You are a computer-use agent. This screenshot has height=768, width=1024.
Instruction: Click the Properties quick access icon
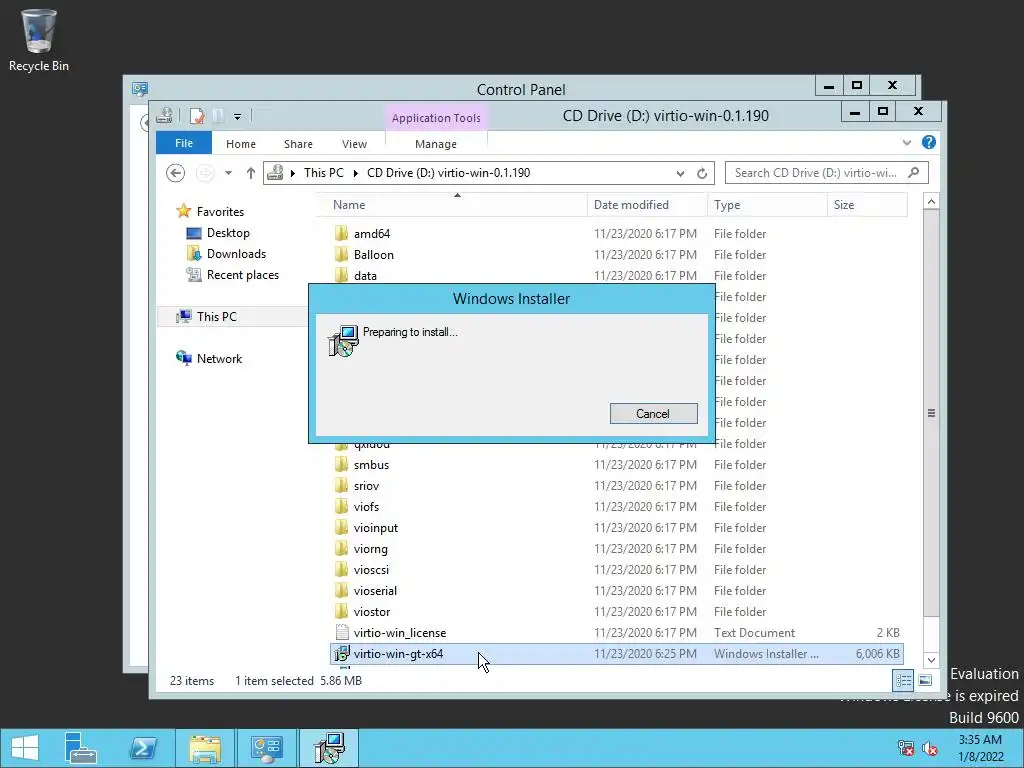pos(197,116)
